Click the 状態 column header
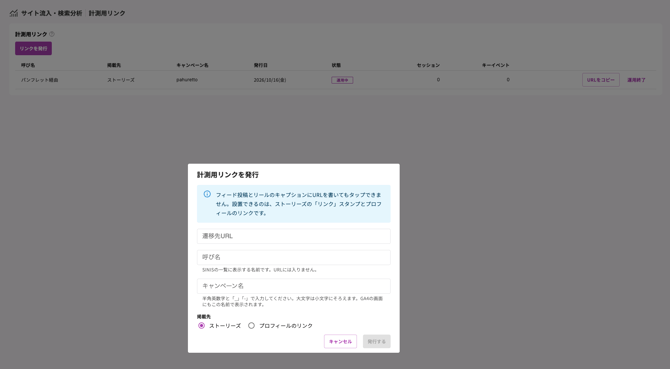Screen dimensions: 670x369 point(336,65)
